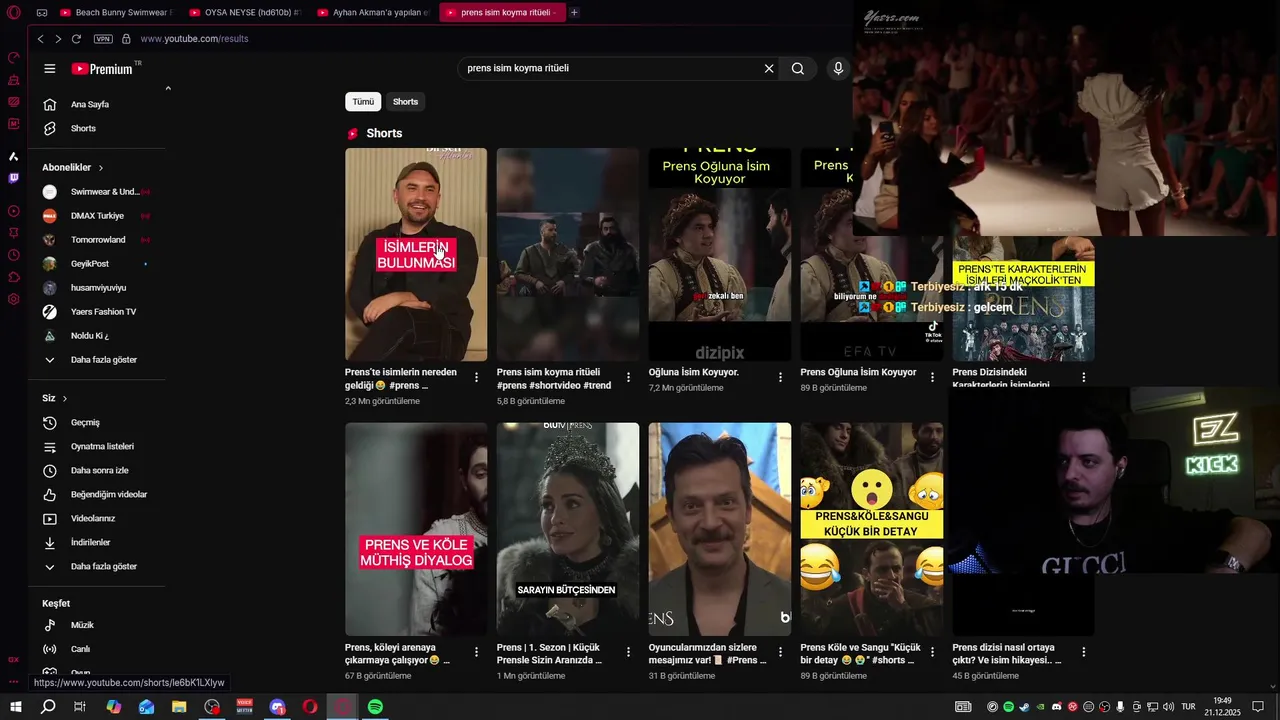The image size is (1280, 720).
Task: Open Canlı live icon under Keşfet
Action: (x=50, y=649)
